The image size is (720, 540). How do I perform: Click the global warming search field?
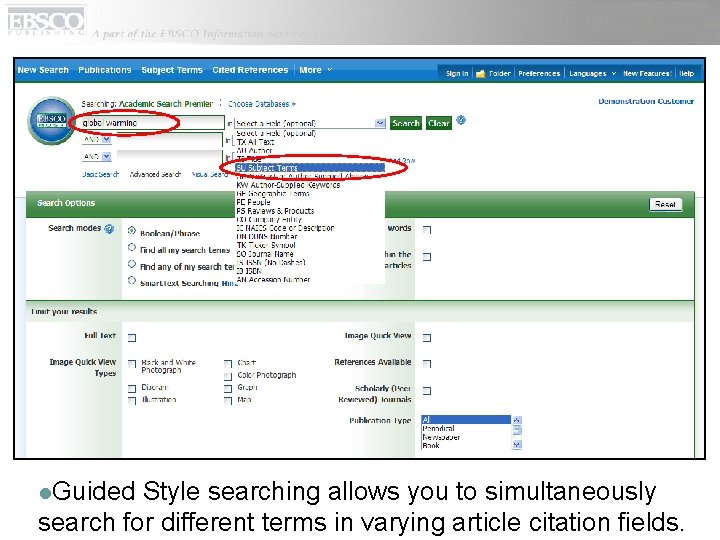click(152, 123)
